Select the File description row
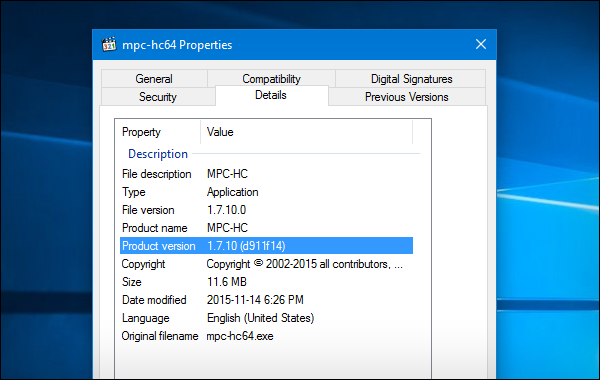This screenshot has height=380, width=600. pyautogui.click(x=266, y=174)
